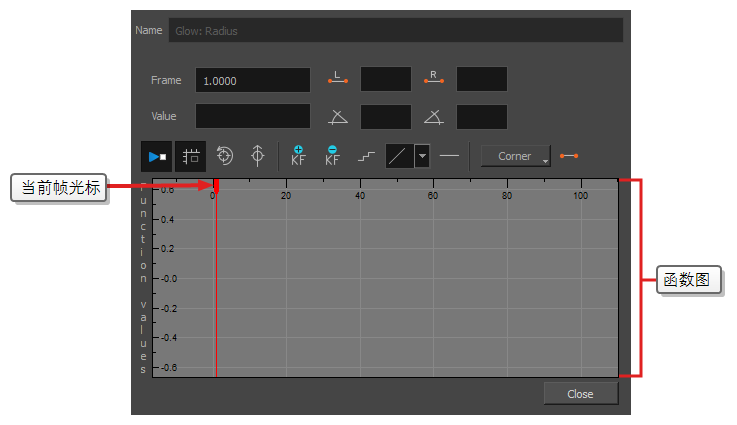Click the add keyframe icon
The image size is (737, 425).
pos(298,156)
